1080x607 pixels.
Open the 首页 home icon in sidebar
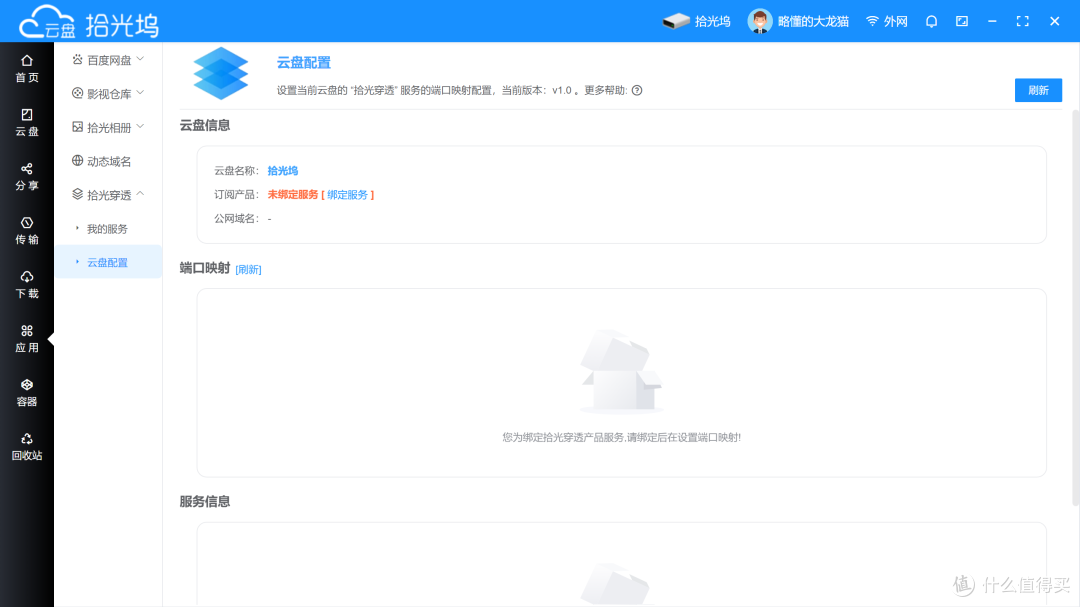click(26, 68)
